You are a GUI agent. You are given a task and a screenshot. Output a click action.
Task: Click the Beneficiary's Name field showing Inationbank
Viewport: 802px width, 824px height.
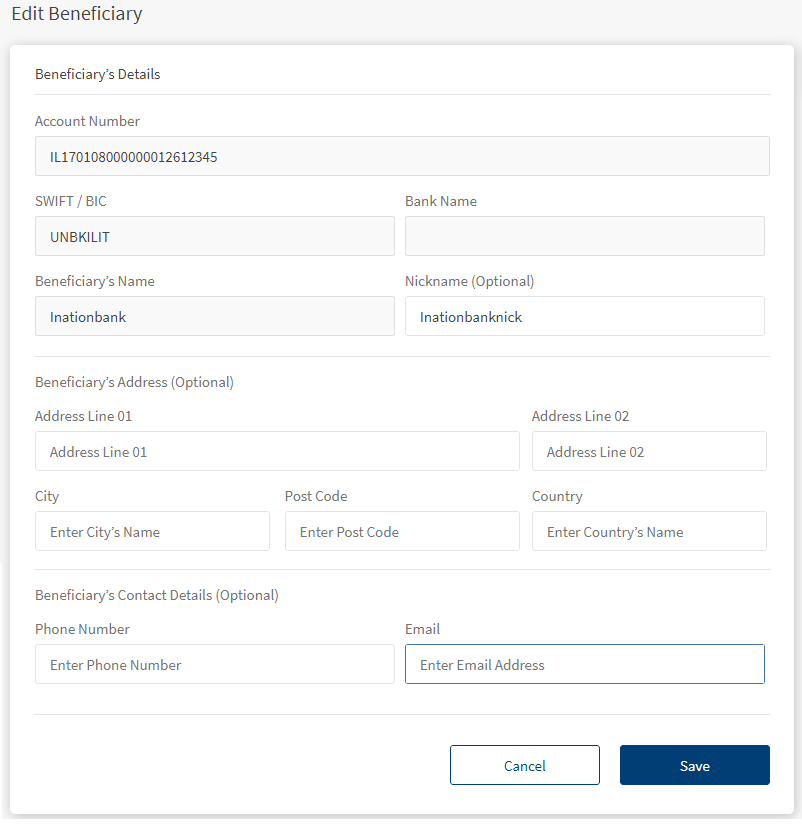214,316
